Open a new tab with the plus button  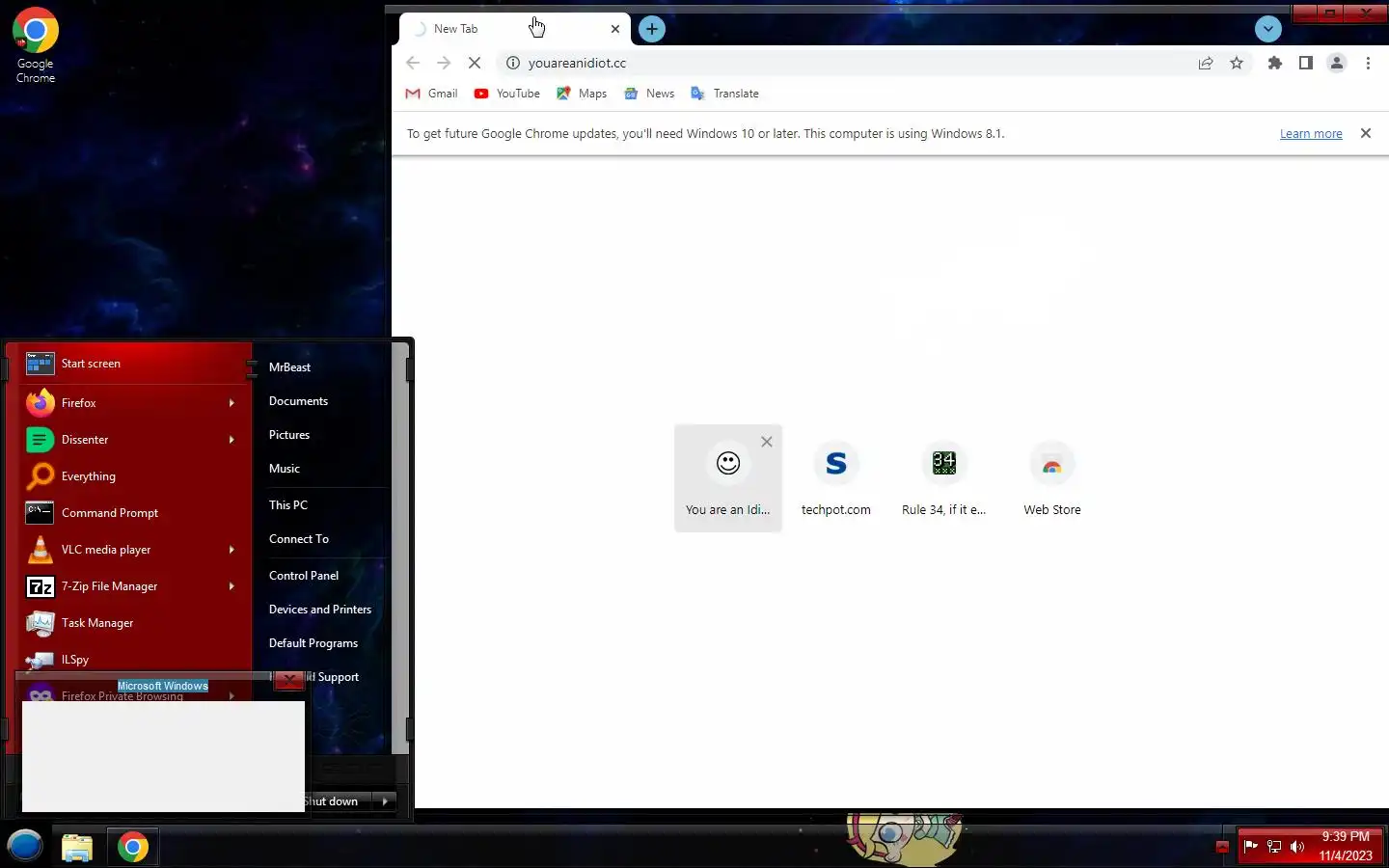pos(652,29)
